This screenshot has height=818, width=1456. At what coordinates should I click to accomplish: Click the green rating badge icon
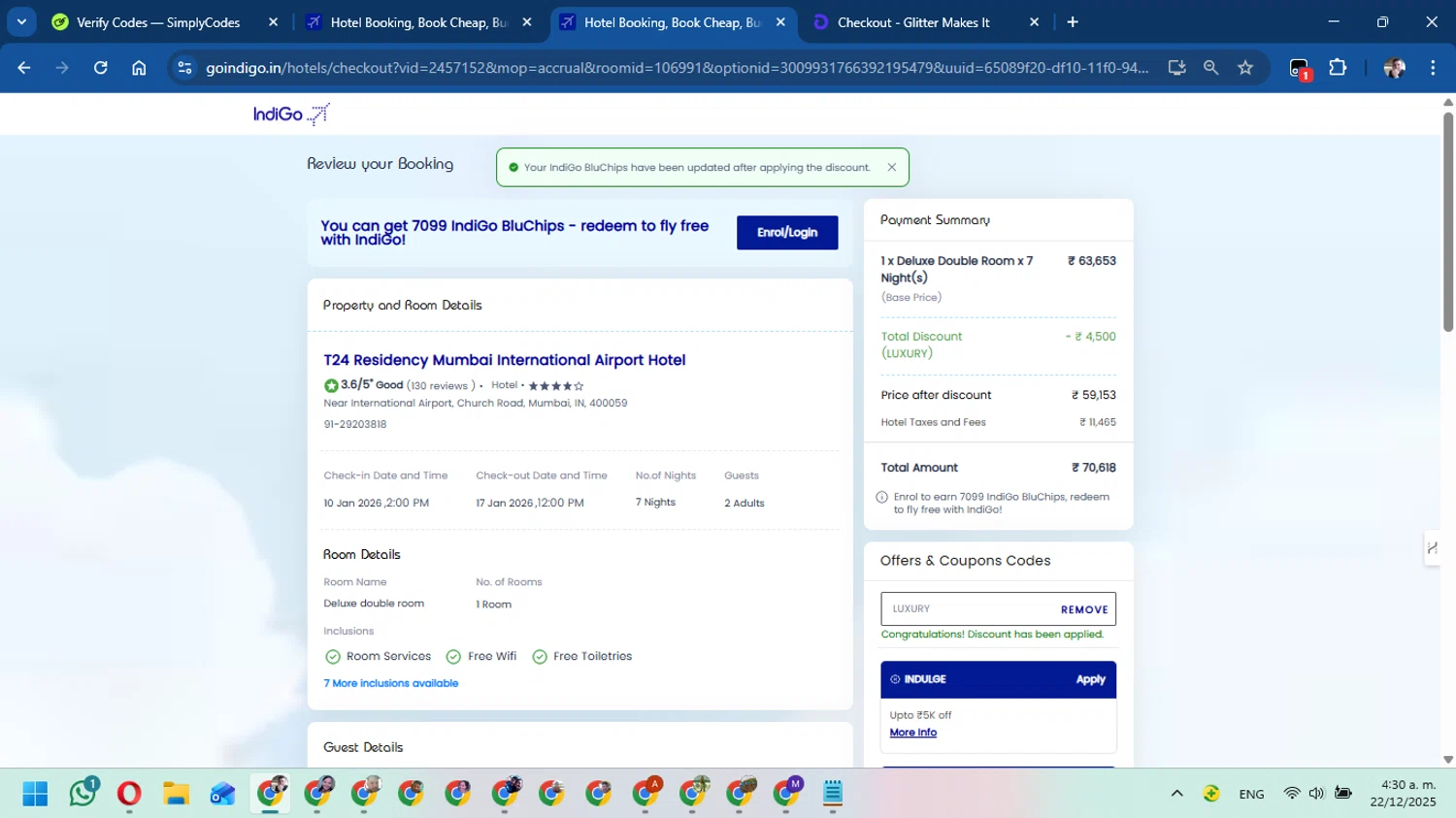(331, 385)
